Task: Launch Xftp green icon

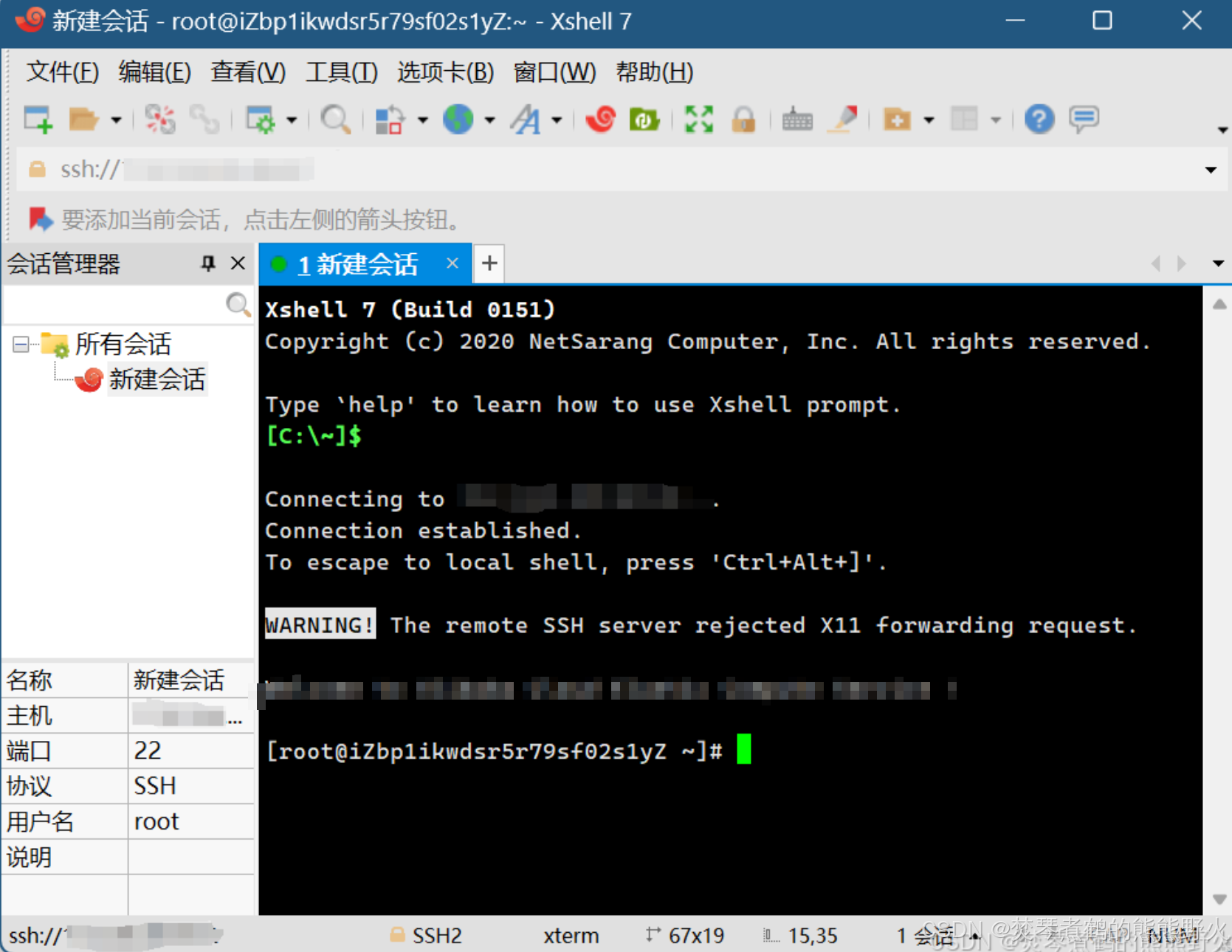Action: [x=644, y=119]
